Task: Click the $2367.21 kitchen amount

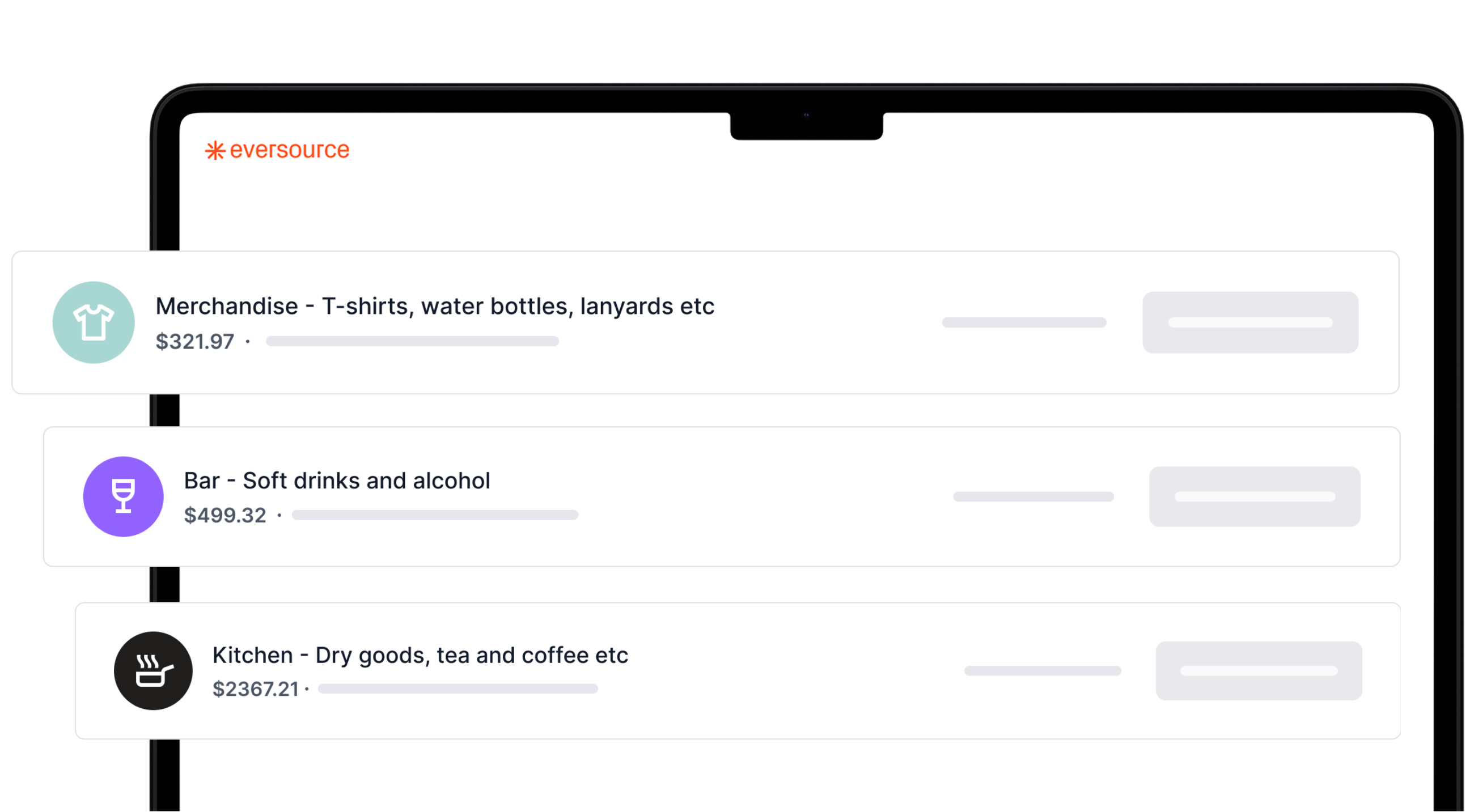Action: (x=256, y=690)
